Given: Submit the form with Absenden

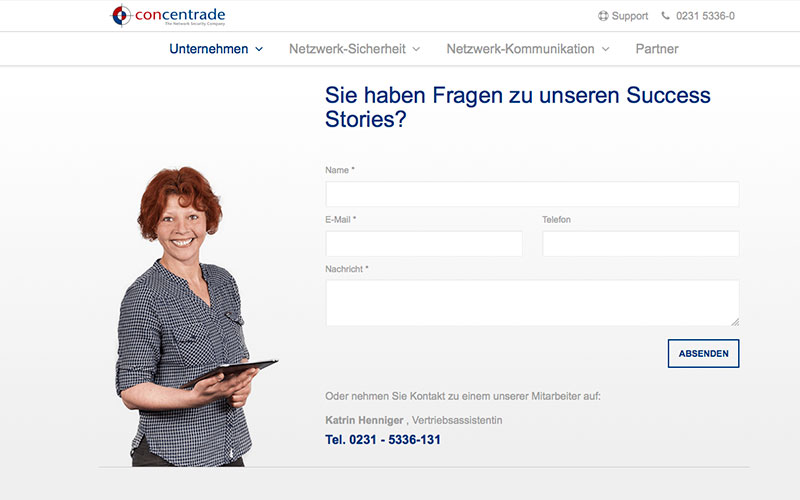Looking at the screenshot, I should pyautogui.click(x=703, y=353).
